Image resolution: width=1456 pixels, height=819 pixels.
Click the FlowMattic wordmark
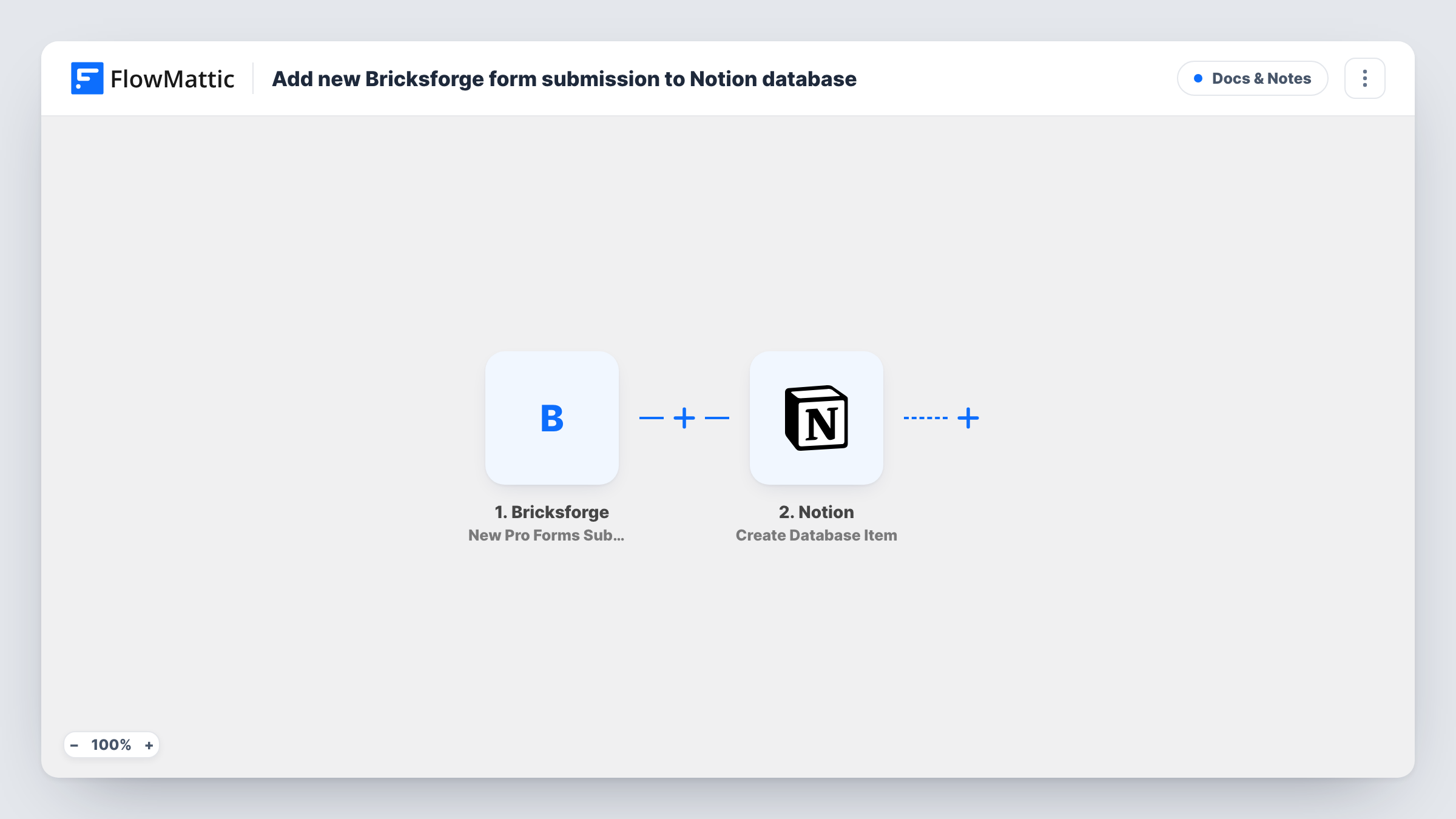172,79
